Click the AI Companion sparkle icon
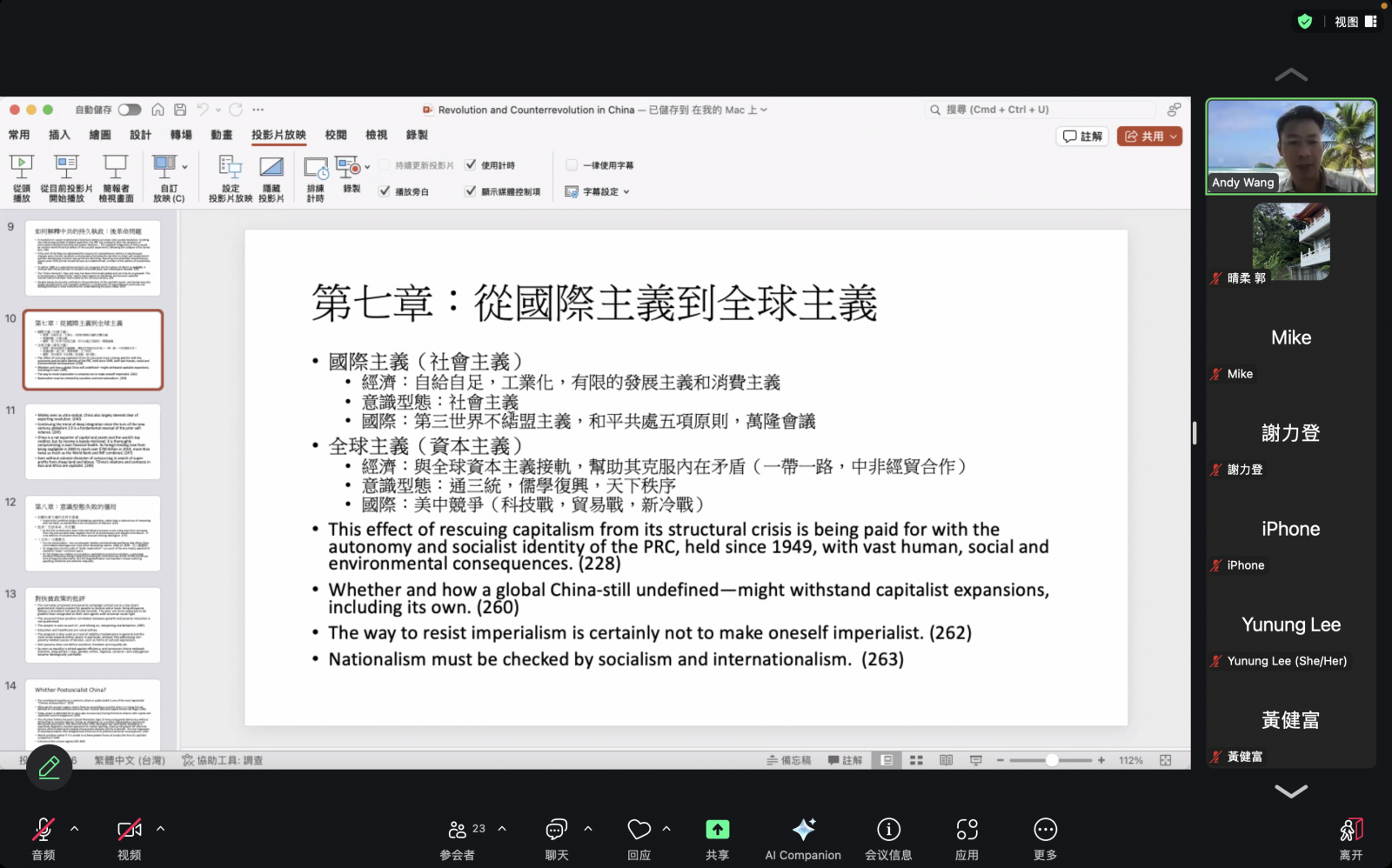 [x=803, y=830]
